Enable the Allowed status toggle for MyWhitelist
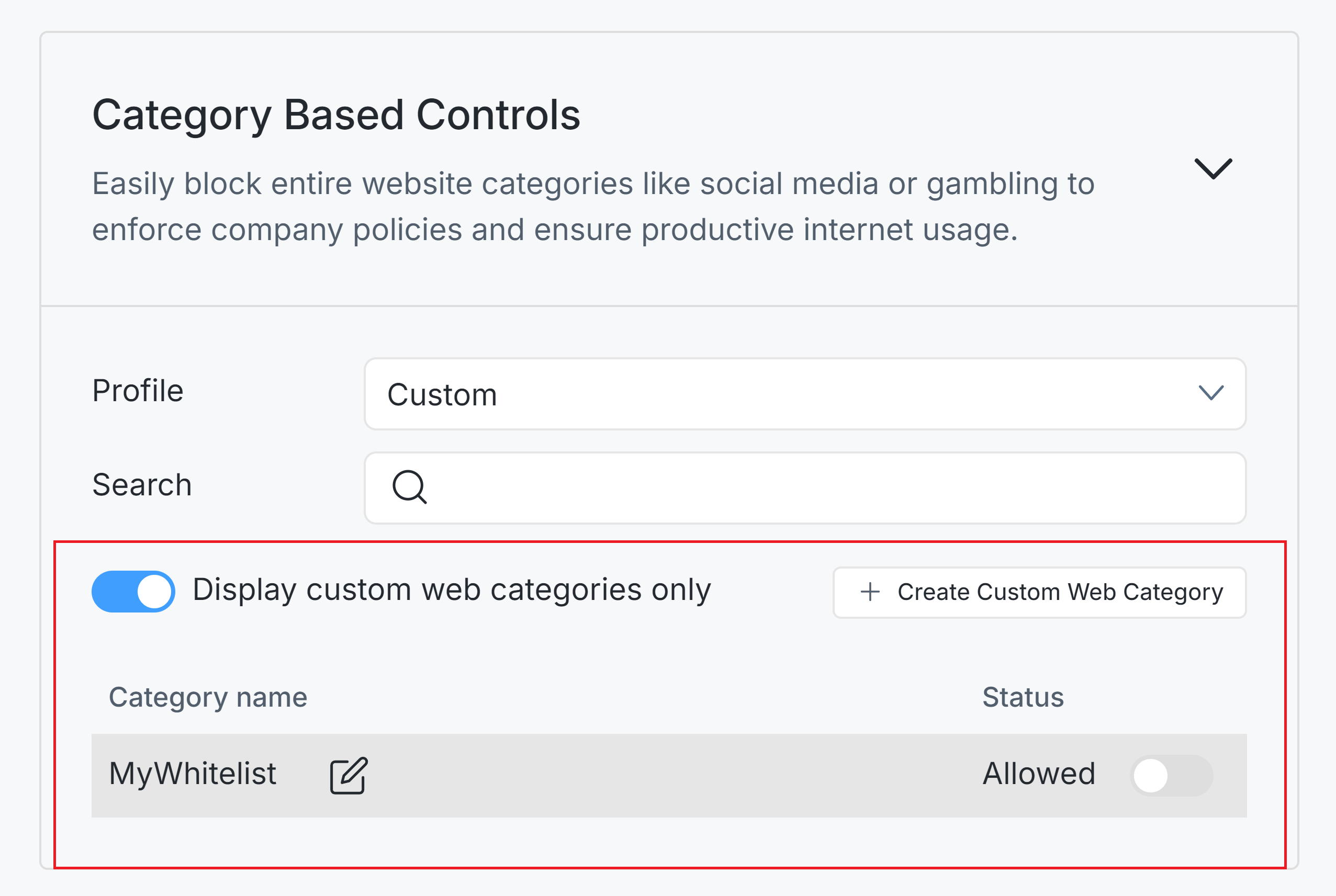Screen dimensions: 1336x896 click(x=1171, y=775)
